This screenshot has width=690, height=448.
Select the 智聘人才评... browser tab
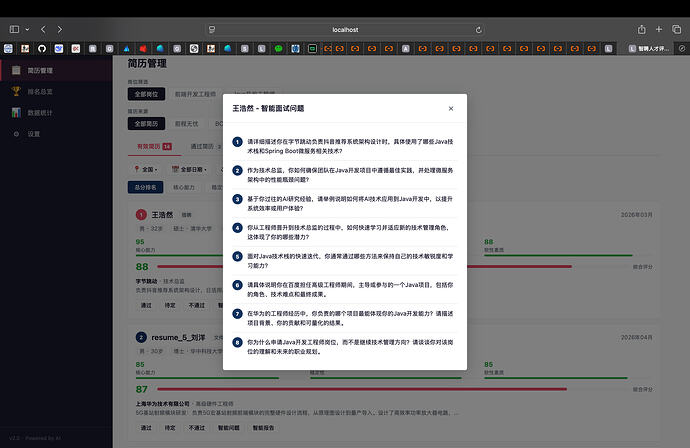pyautogui.click(x=649, y=48)
